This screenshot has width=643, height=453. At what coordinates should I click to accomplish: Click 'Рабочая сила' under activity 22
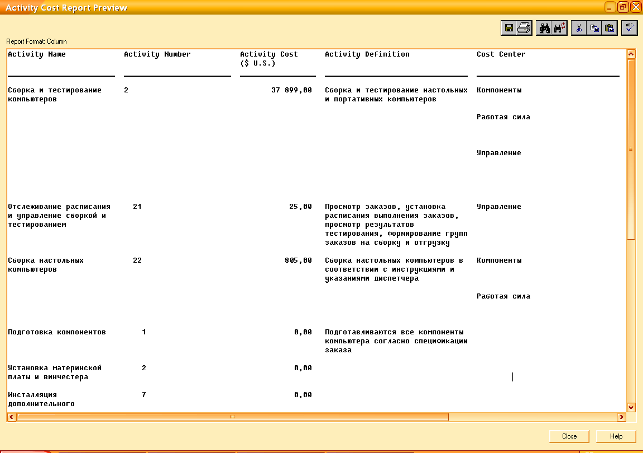click(503, 296)
